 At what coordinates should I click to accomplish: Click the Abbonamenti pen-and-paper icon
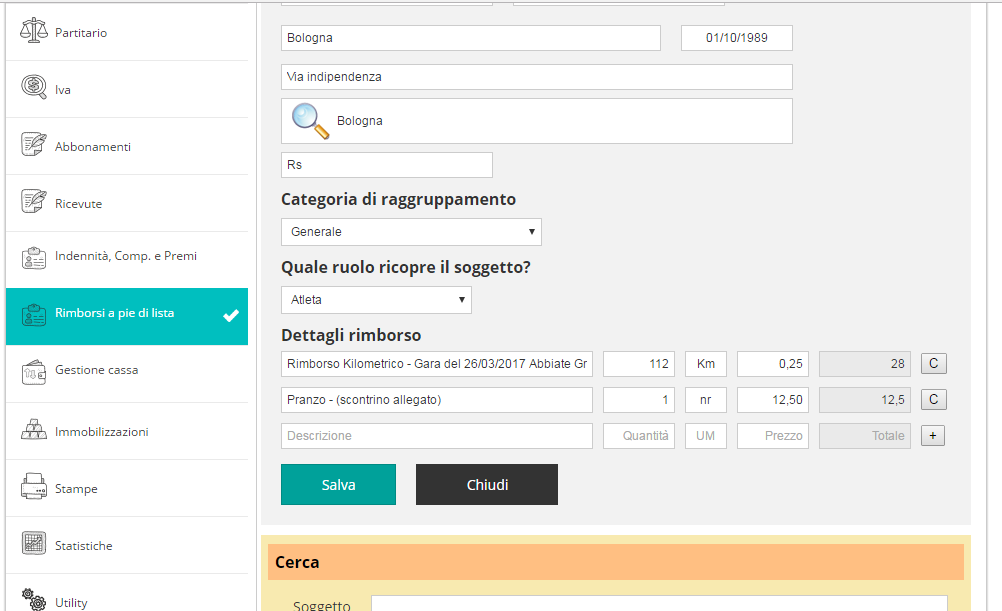[34, 144]
